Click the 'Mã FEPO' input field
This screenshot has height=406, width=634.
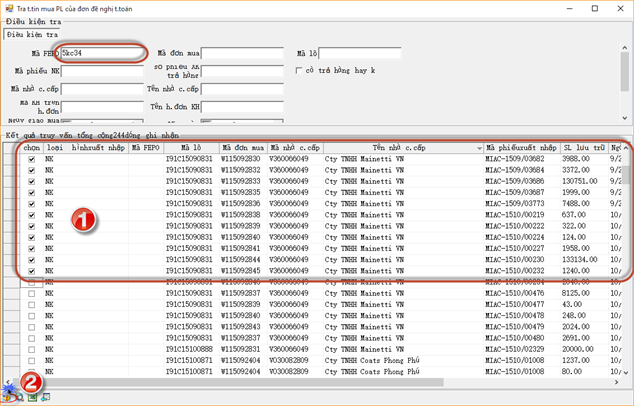coord(102,52)
